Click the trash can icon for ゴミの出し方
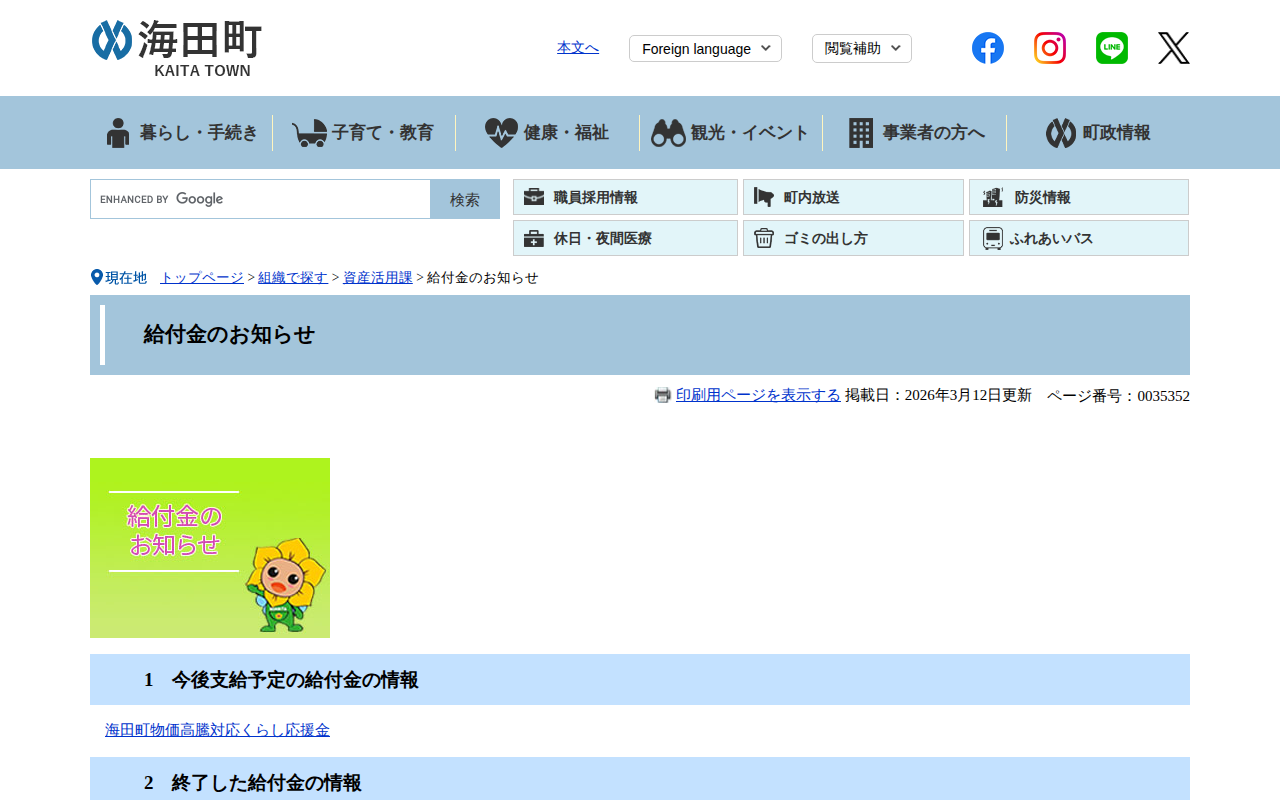The height and width of the screenshot is (800, 1280). click(x=764, y=237)
